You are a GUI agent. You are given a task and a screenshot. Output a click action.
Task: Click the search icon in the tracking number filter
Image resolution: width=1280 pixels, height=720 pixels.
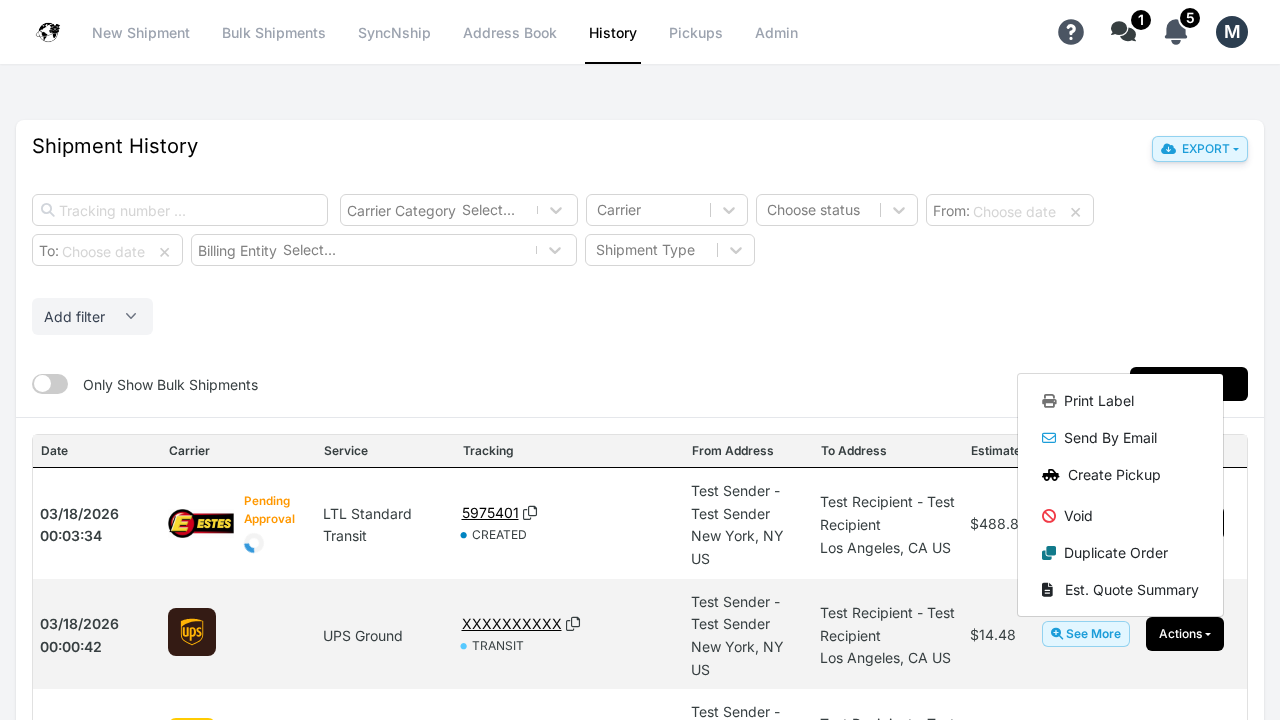48,210
